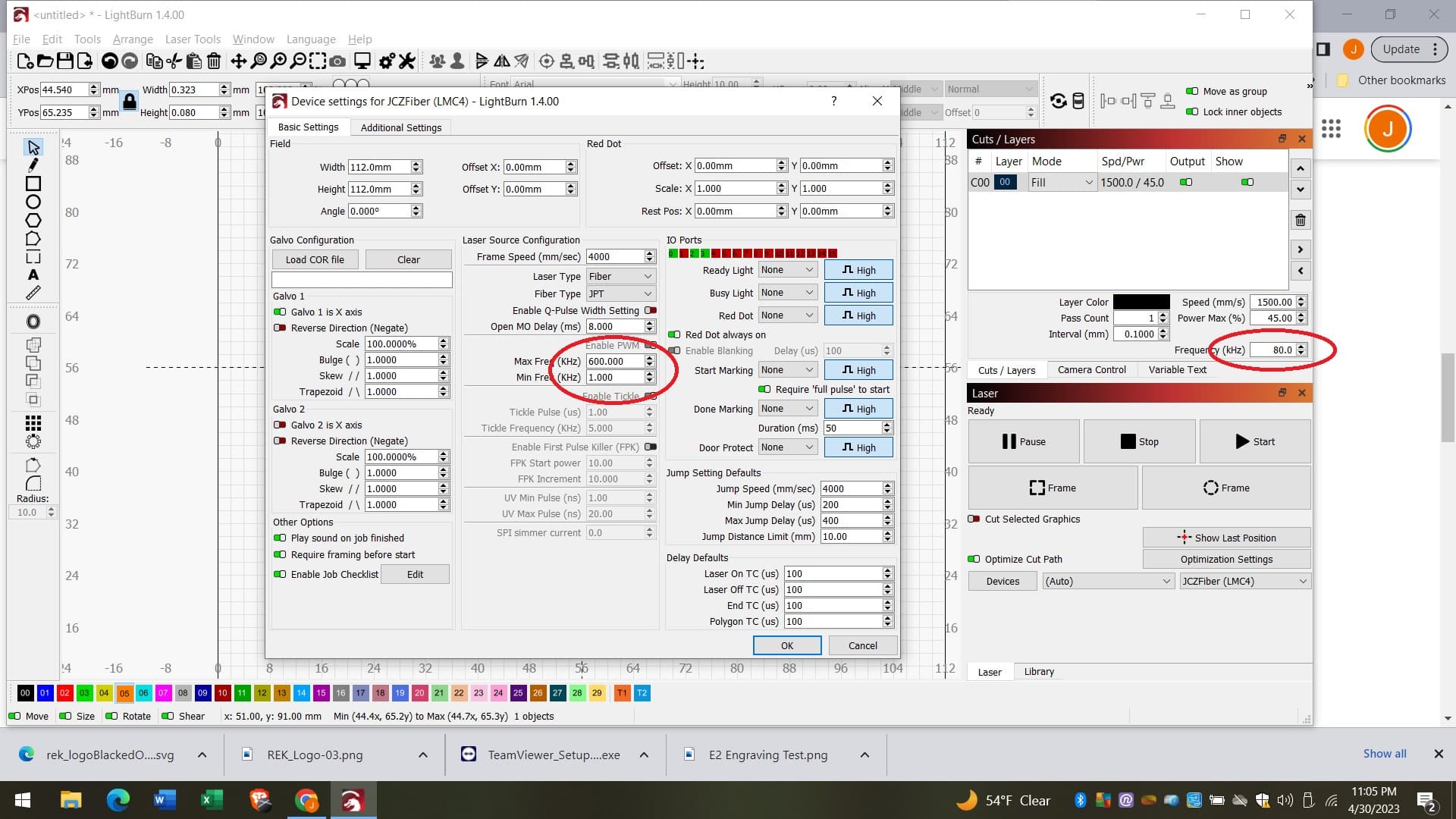The width and height of the screenshot is (1456, 819).
Task: Click delete layer trash icon in Cuts panel
Action: pyautogui.click(x=1301, y=220)
